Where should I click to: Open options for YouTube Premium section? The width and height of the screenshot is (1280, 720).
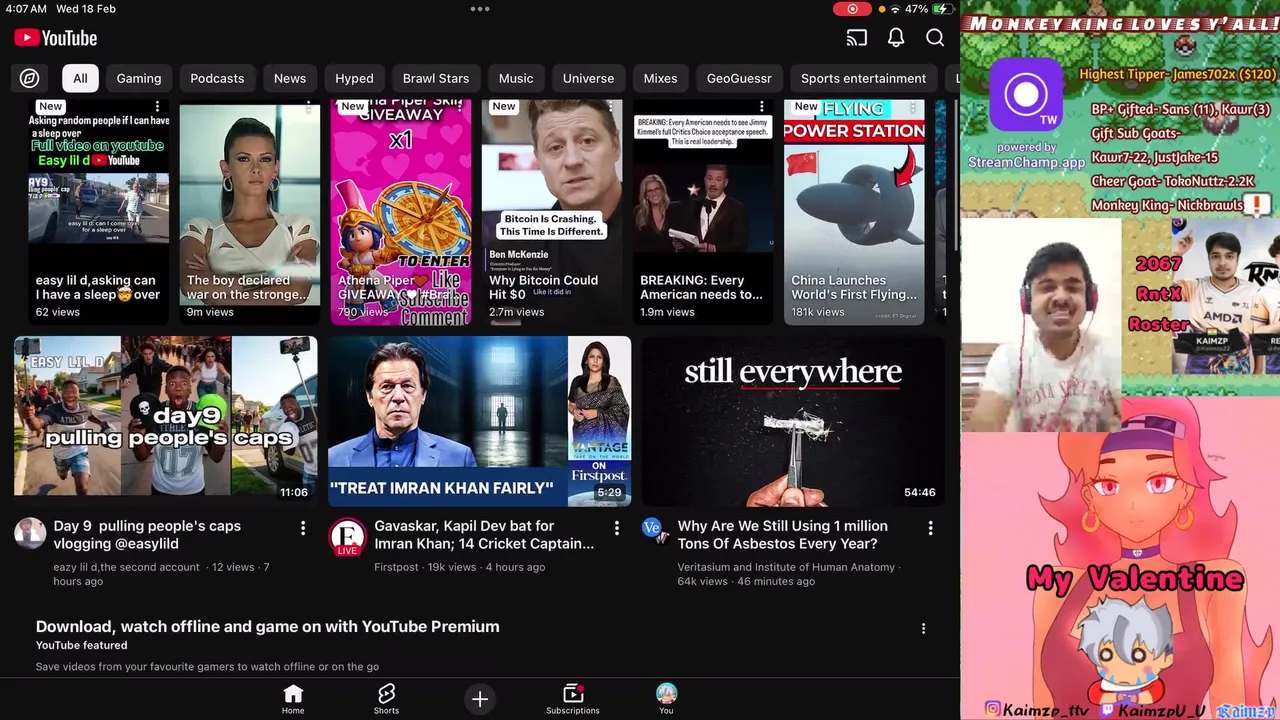click(x=923, y=628)
